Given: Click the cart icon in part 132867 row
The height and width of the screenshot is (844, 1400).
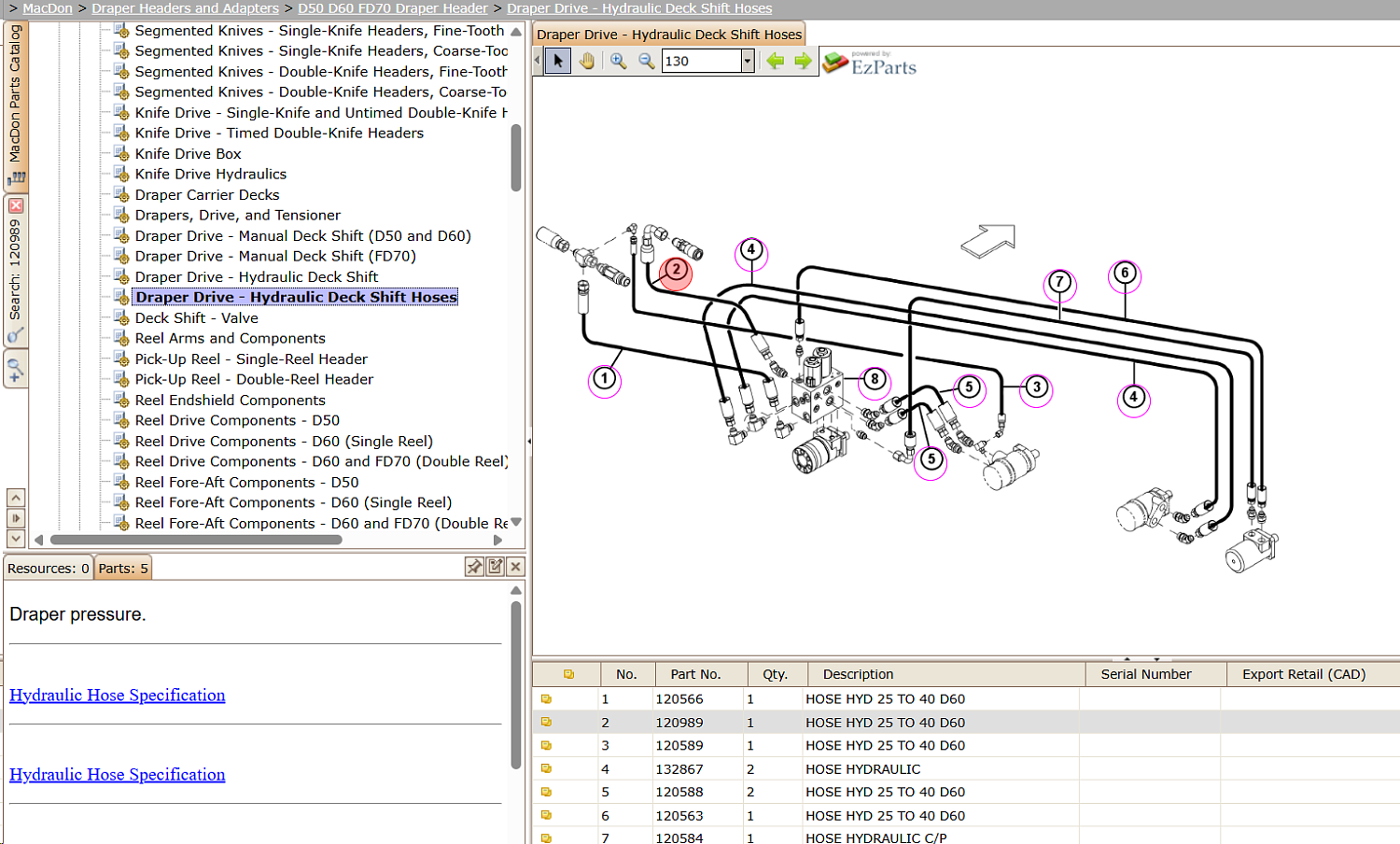Looking at the screenshot, I should pos(546,769).
